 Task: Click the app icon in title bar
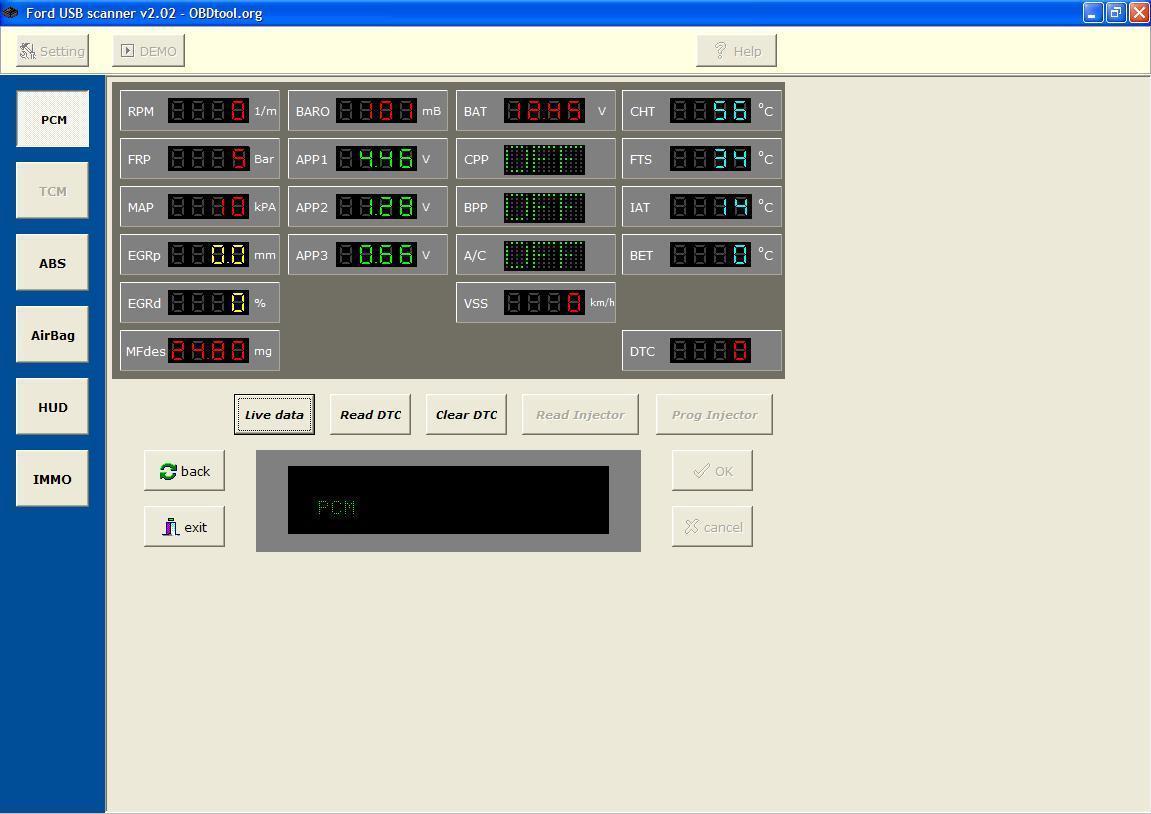coord(10,12)
